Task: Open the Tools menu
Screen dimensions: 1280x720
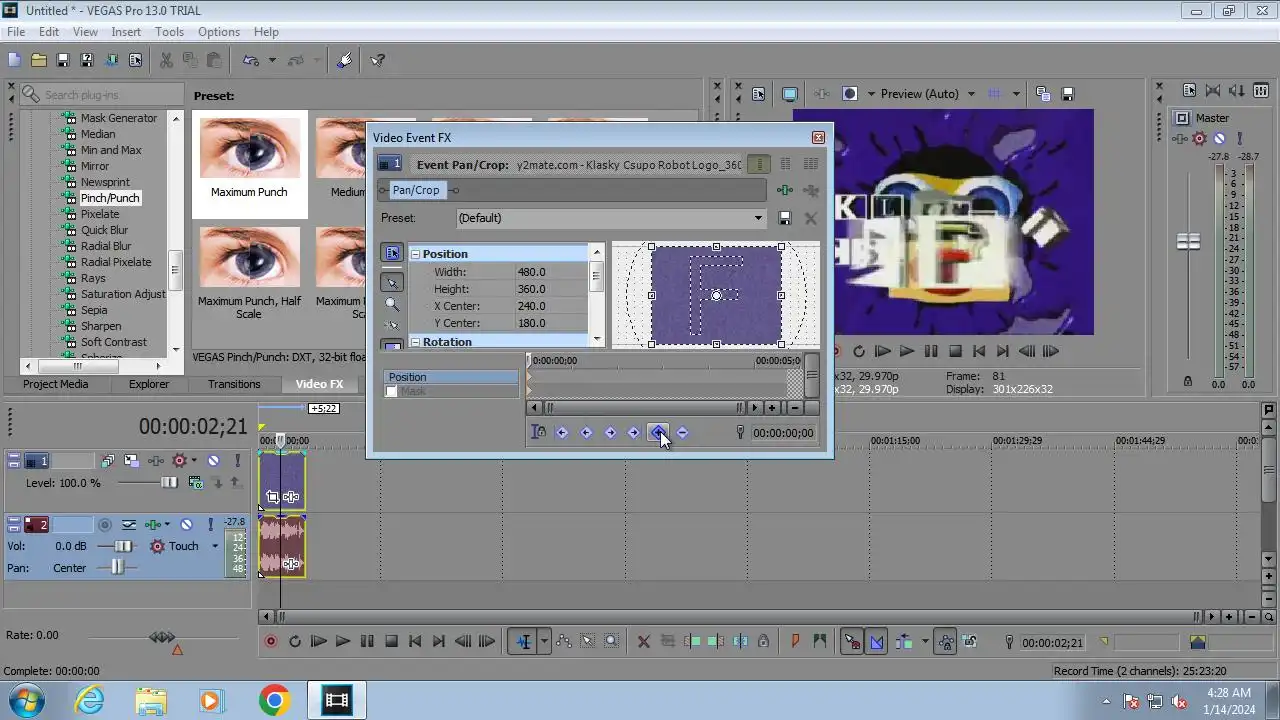Action: click(x=169, y=32)
